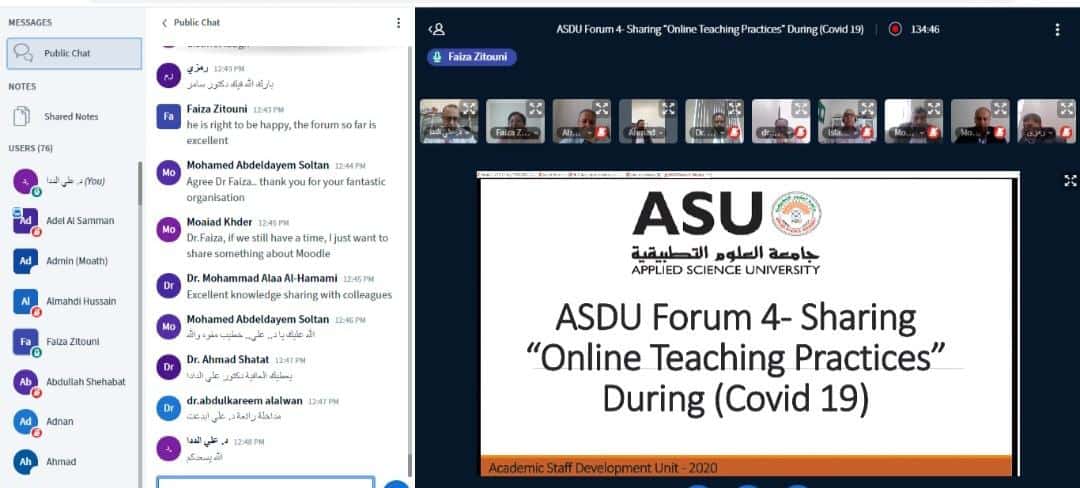1080x488 pixels.
Task: Click Mohamed Soltan's avatar on 12:44 message
Action: (169, 173)
